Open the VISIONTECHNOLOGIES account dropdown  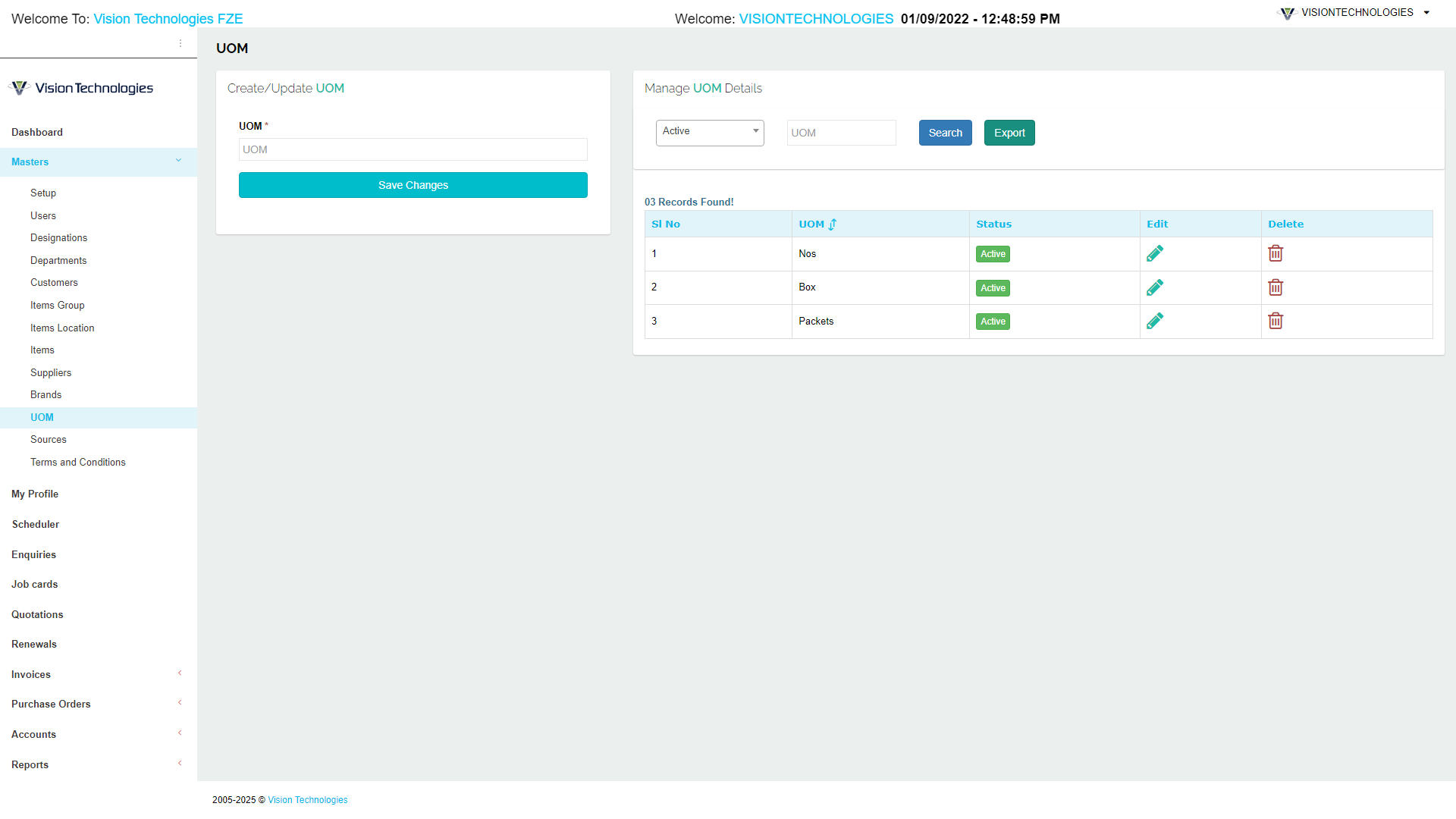(x=1357, y=12)
